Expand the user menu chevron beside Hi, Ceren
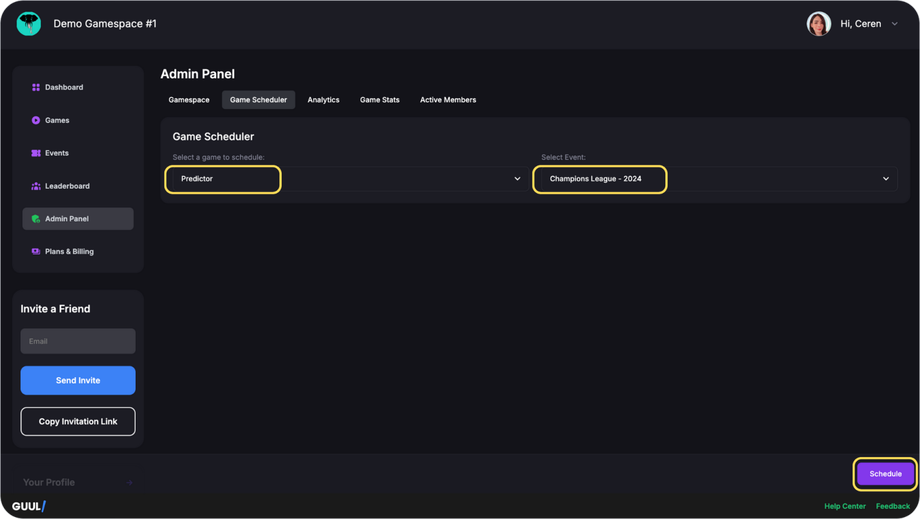920x519 pixels. (x=894, y=24)
